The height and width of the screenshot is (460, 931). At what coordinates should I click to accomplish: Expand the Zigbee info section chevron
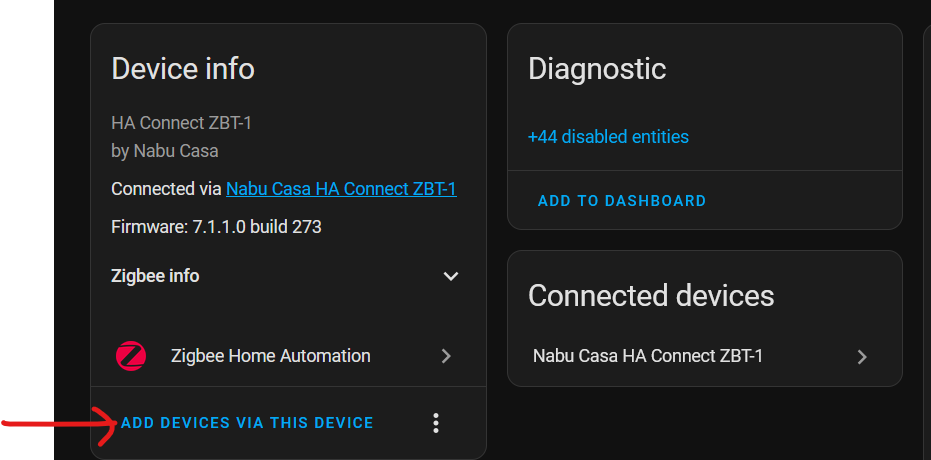coord(451,276)
